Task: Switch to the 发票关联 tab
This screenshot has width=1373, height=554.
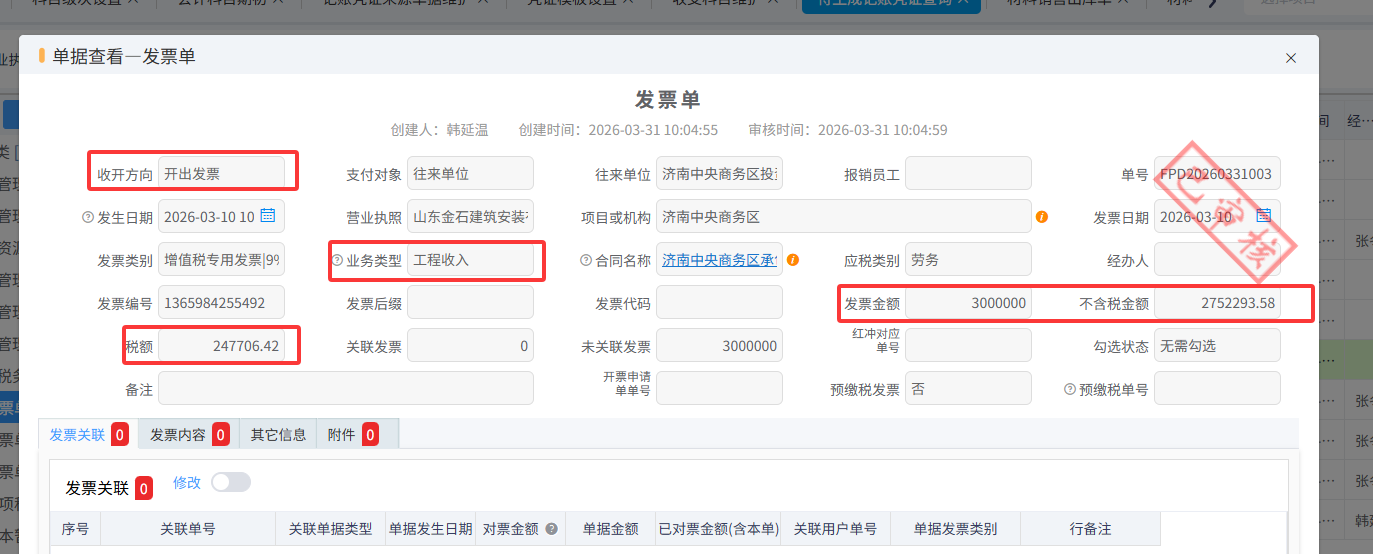Action: click(x=88, y=434)
